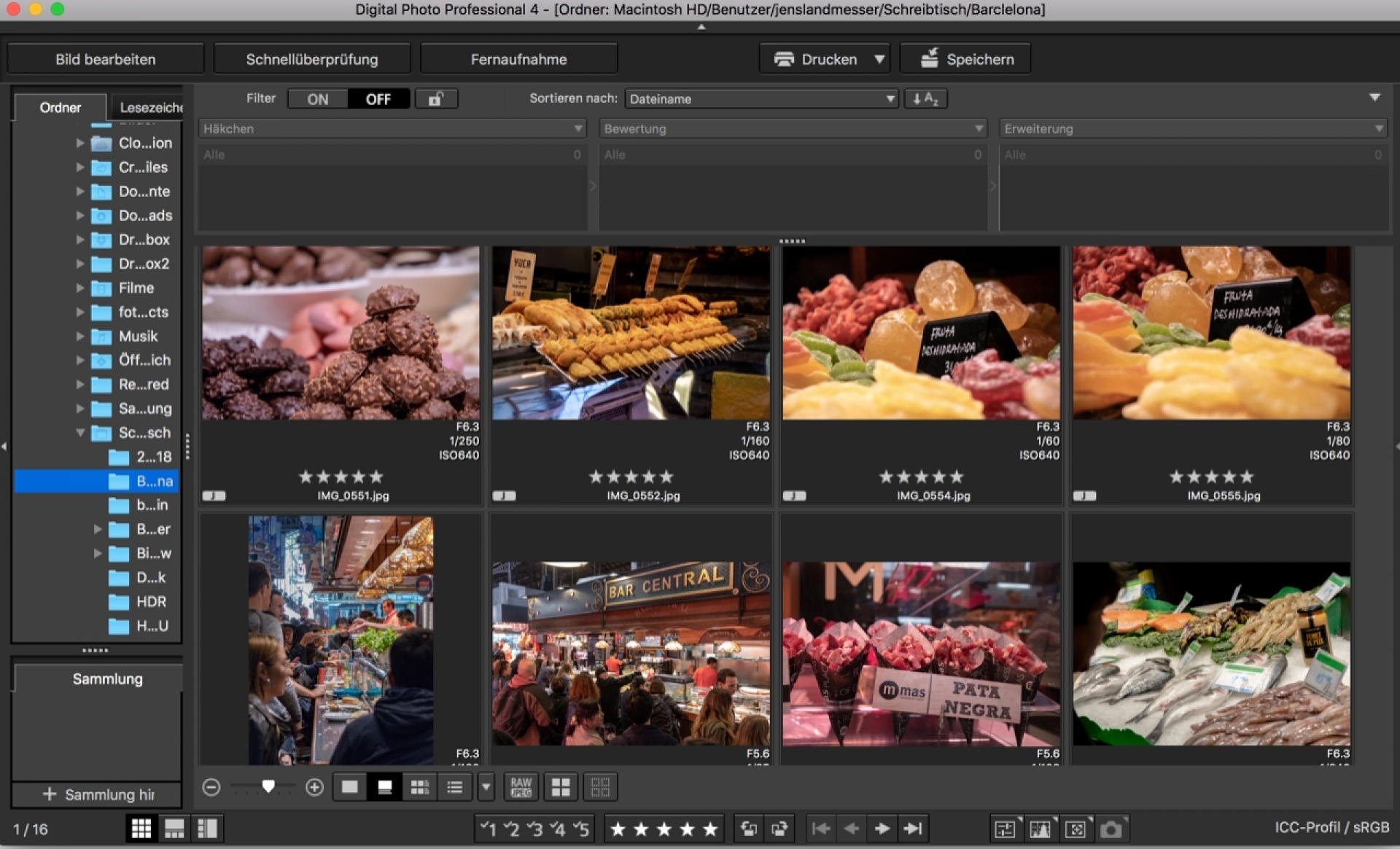
Task: Expand the B...er subfolder
Action: [x=98, y=529]
